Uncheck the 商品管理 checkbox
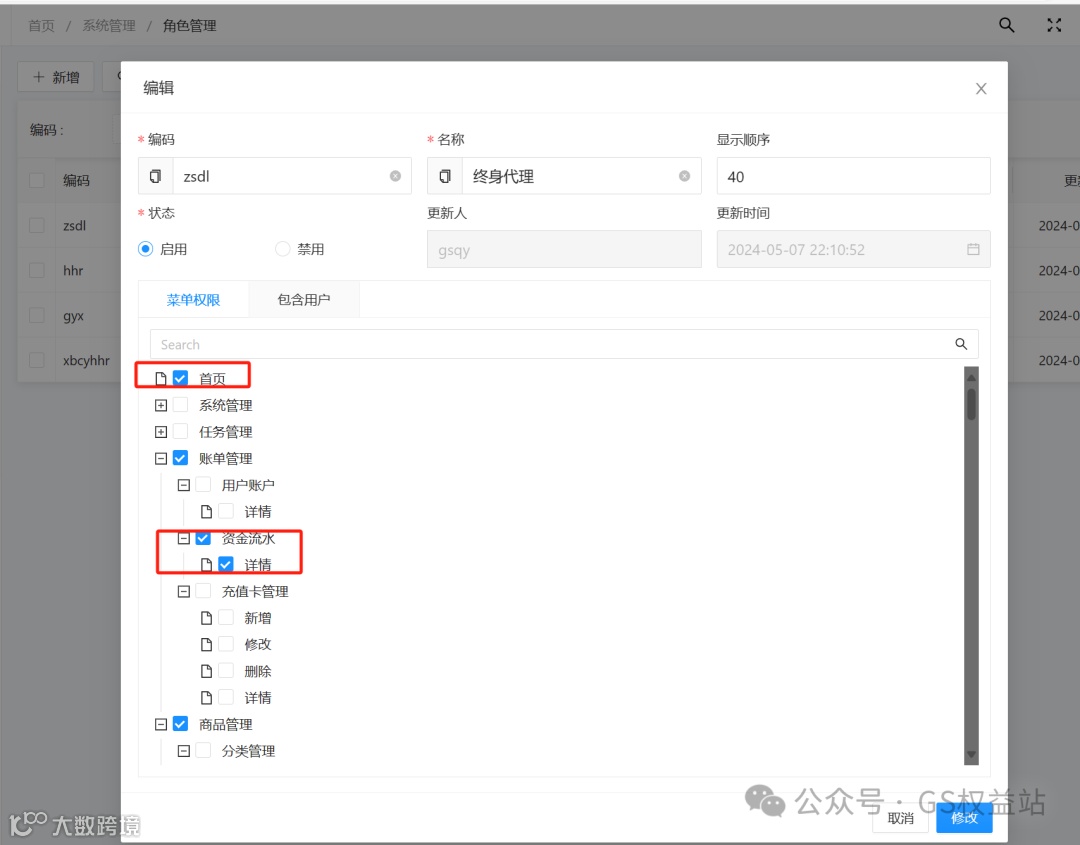 point(180,724)
